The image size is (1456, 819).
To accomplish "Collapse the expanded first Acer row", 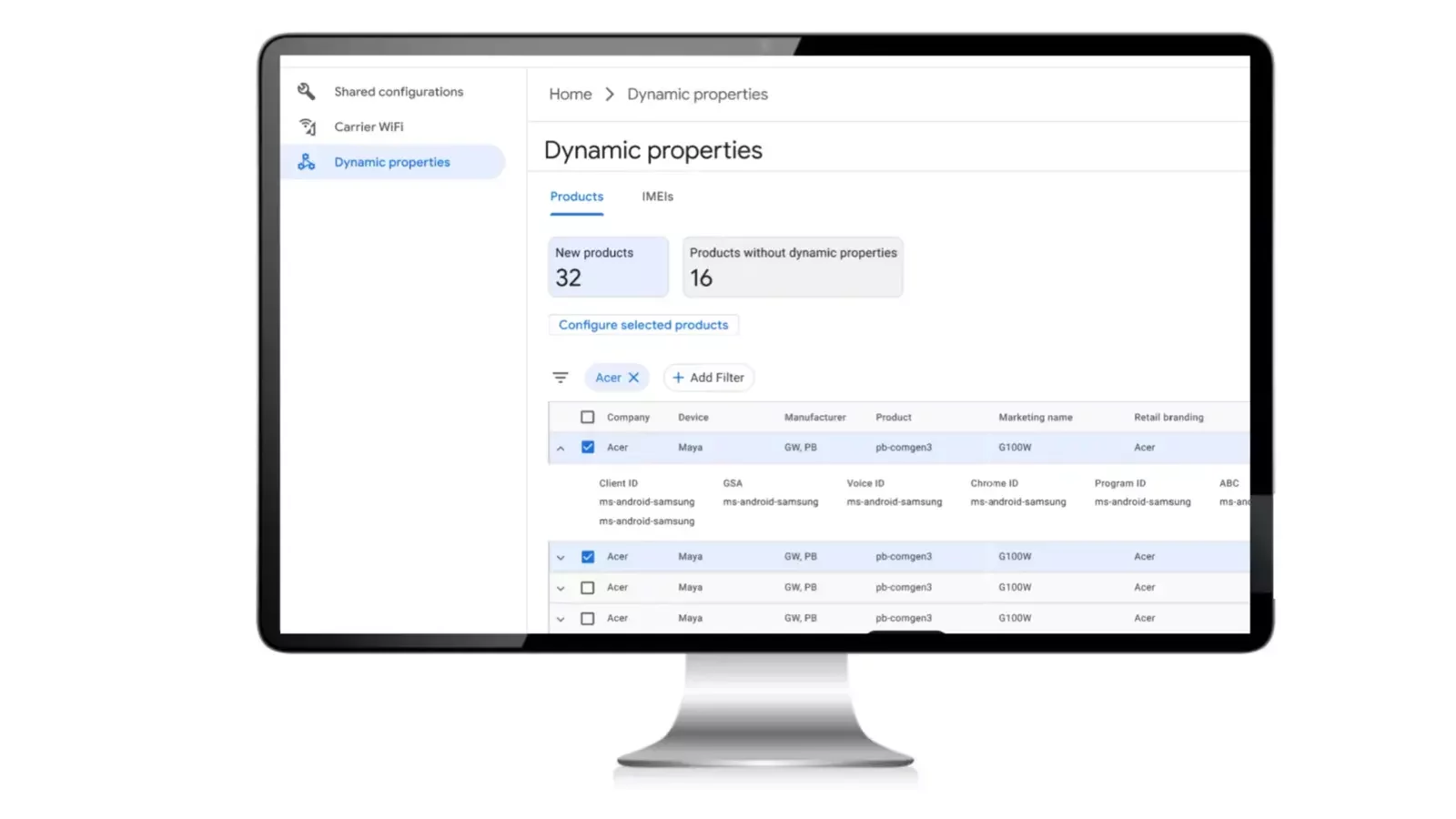I will pyautogui.click(x=561, y=449).
